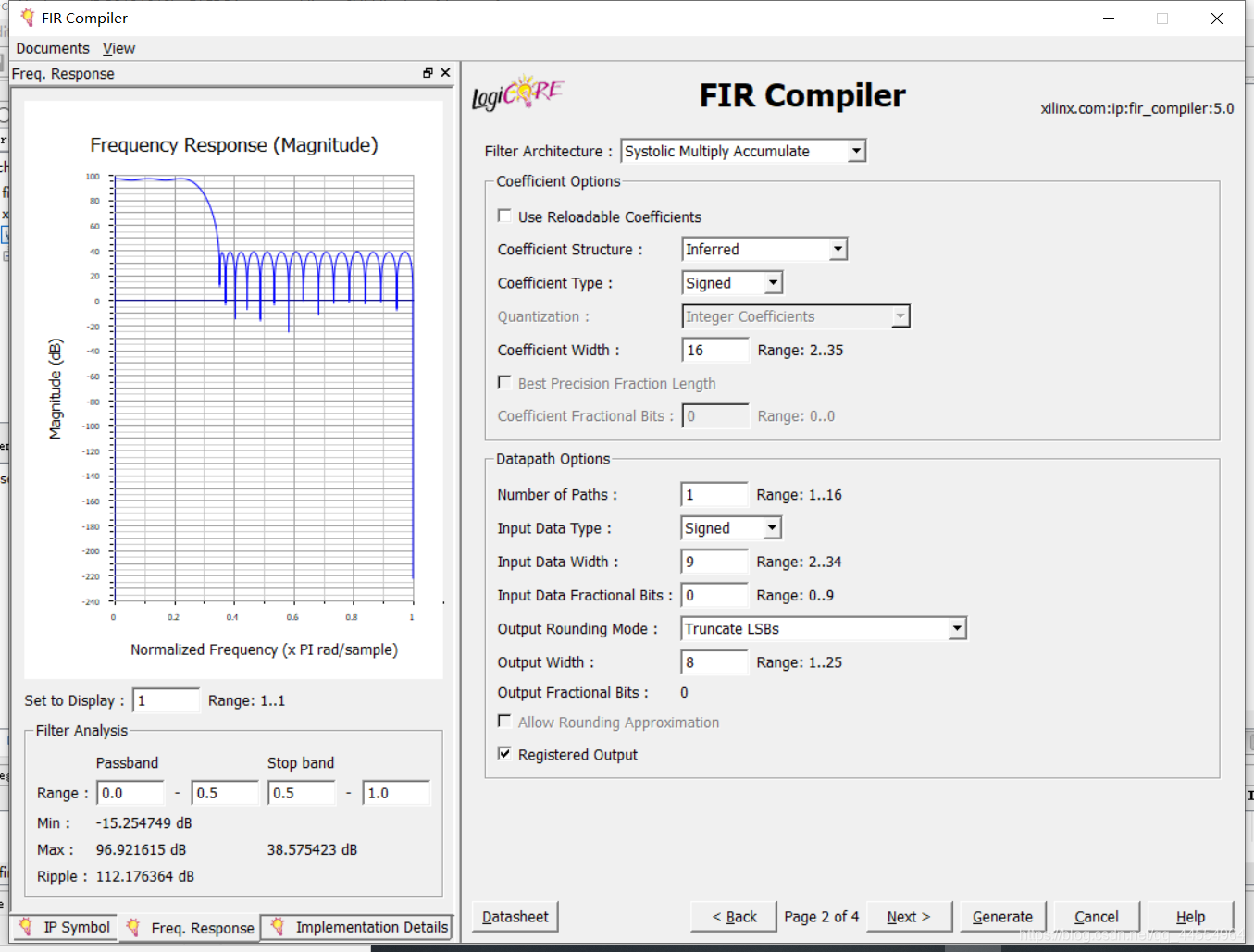Click the passband Max value '96.921615 dB'
Viewport: 1254px width, 952px height.
[141, 849]
